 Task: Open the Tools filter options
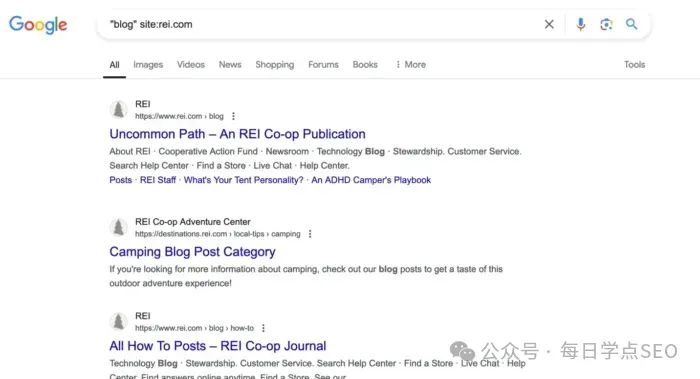(x=634, y=64)
